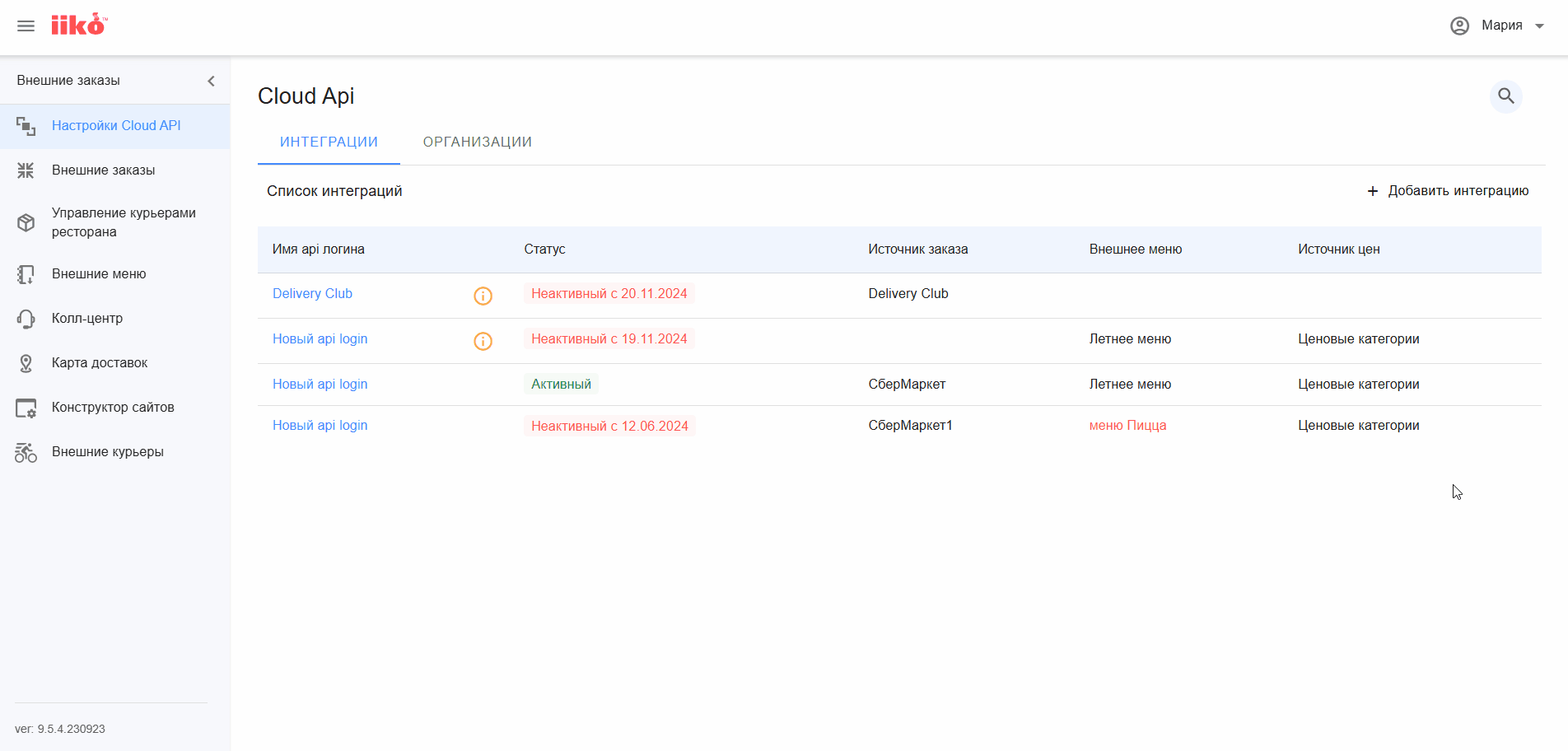Click the iiko logo
Image resolution: width=1568 pixels, height=751 pixels.
pos(79,25)
